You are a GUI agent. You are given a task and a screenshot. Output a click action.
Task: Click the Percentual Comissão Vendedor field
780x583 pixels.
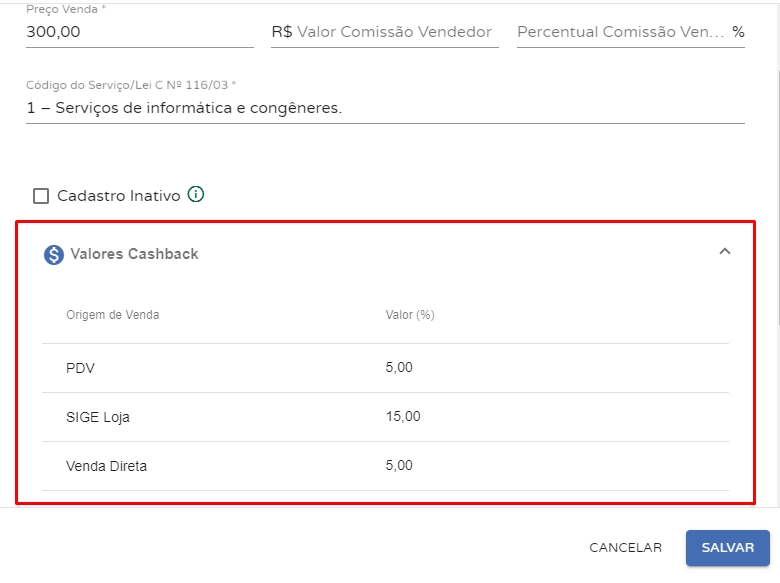pyautogui.click(x=621, y=32)
